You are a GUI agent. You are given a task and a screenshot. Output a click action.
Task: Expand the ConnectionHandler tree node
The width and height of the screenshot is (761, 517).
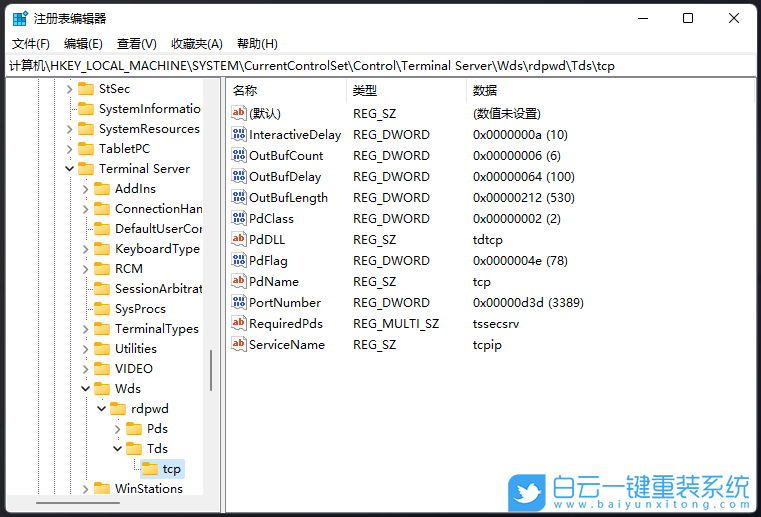point(85,209)
